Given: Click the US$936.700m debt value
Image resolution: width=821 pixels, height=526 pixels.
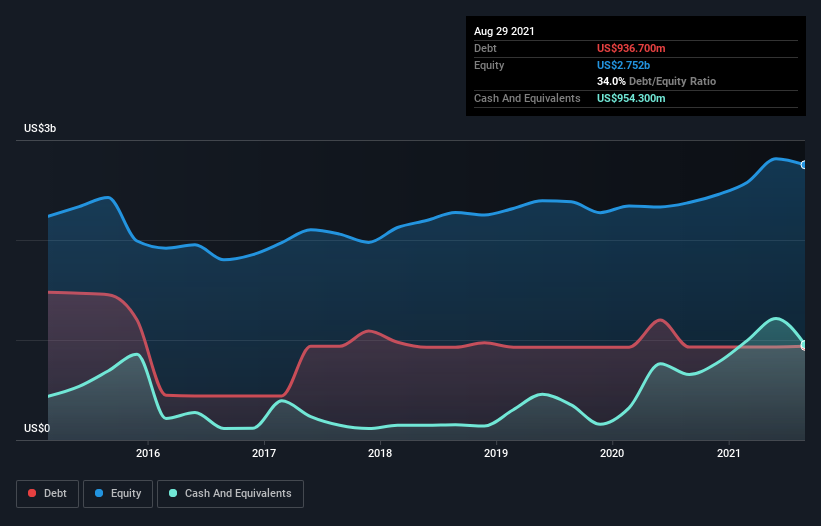Looking at the screenshot, I should pyautogui.click(x=631, y=48).
